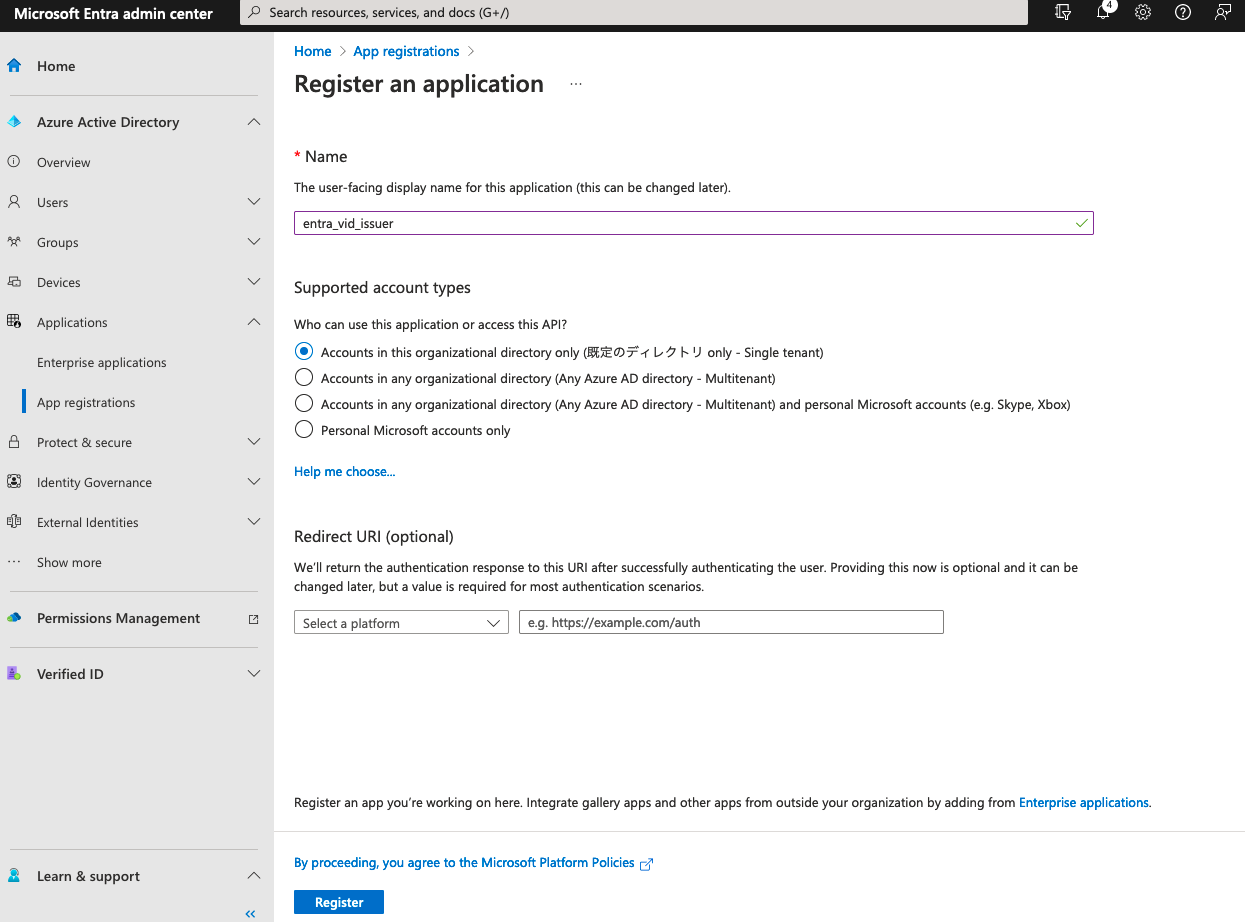Open Permissions Management external link icon

253,619
